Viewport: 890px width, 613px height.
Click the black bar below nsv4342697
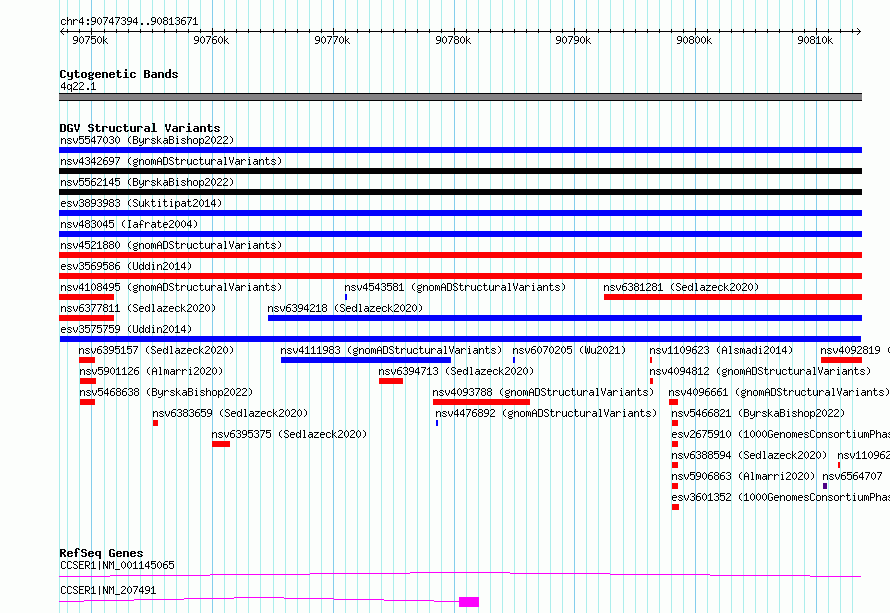pos(460,171)
